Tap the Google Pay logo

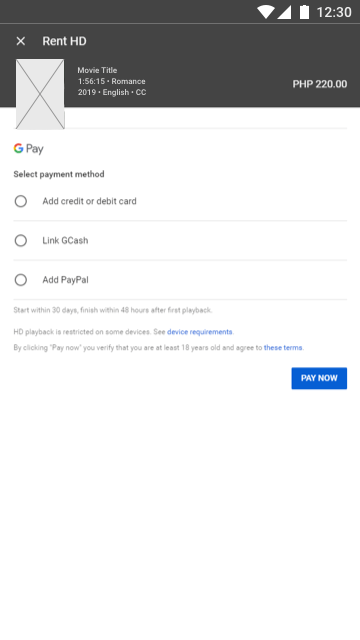(x=28, y=149)
